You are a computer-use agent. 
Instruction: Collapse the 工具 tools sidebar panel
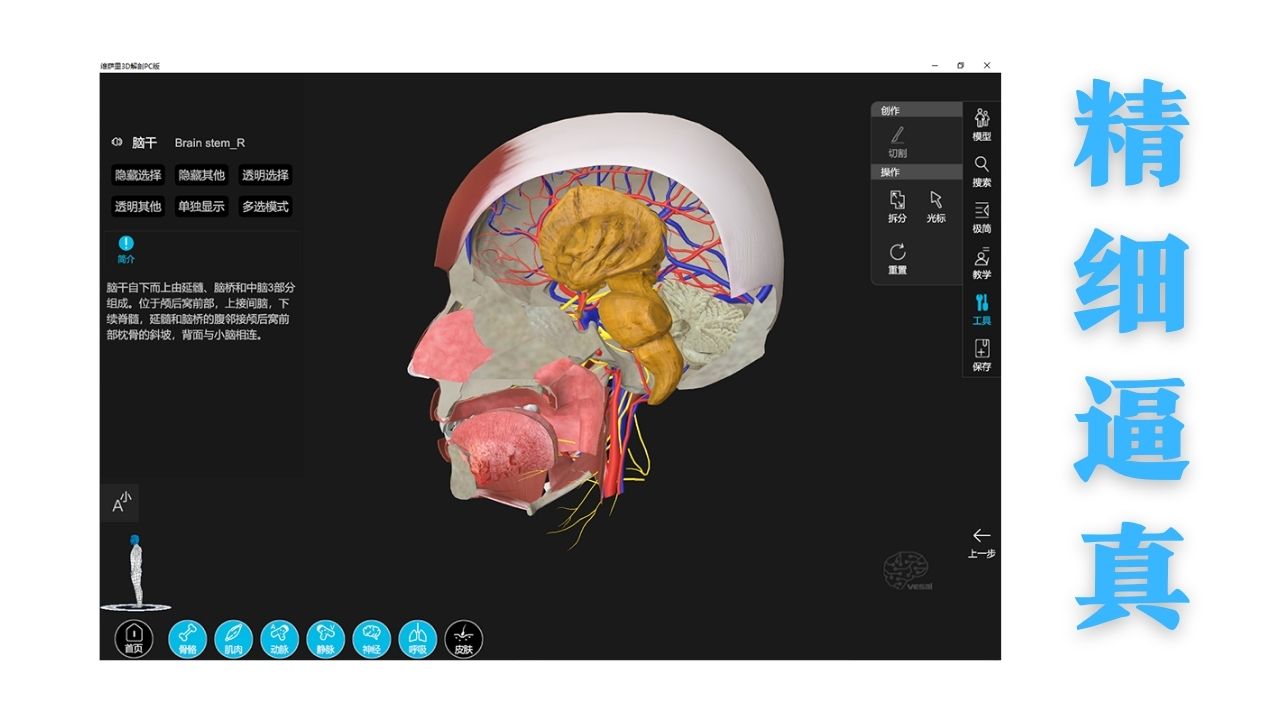pyautogui.click(x=981, y=308)
